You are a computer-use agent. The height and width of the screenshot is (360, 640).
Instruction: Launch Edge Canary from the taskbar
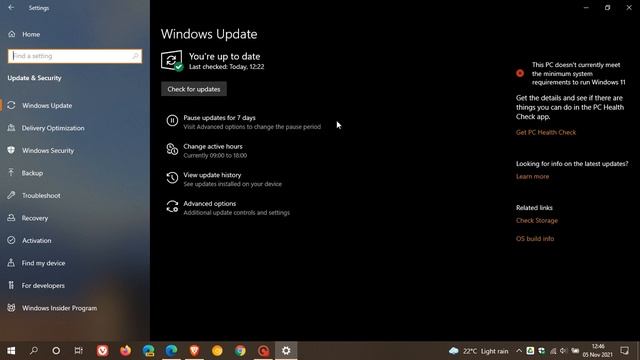(149, 351)
